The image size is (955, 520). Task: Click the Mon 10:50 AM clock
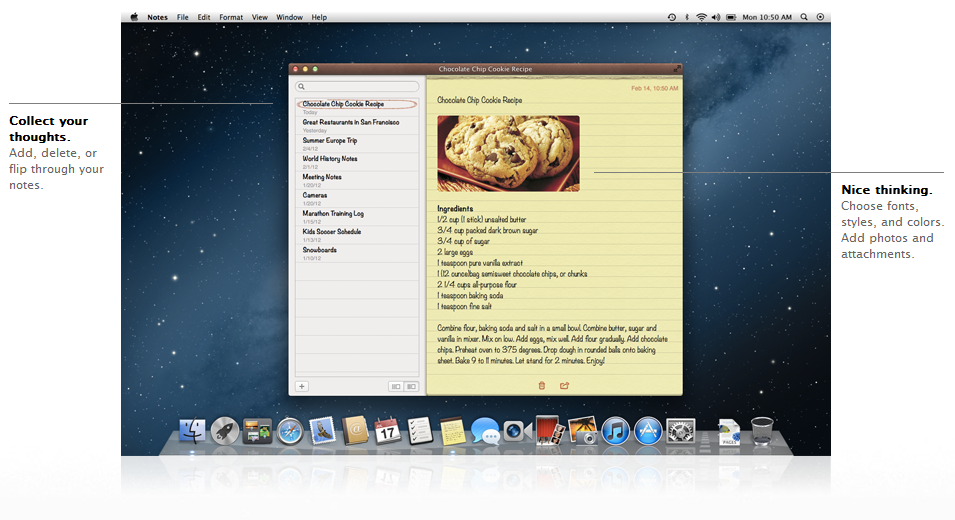click(x=767, y=17)
